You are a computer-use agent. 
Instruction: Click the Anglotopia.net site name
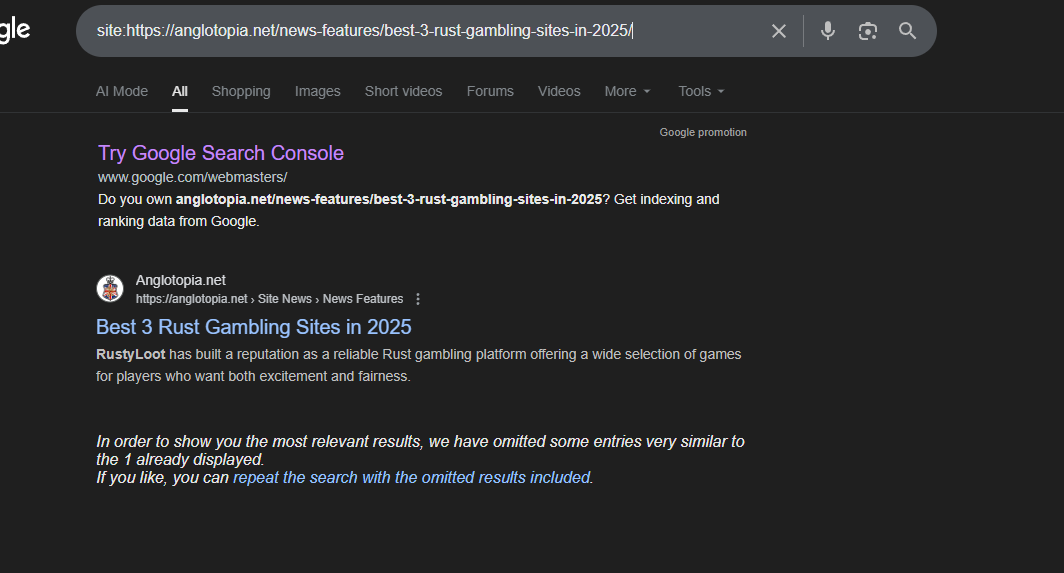point(180,280)
